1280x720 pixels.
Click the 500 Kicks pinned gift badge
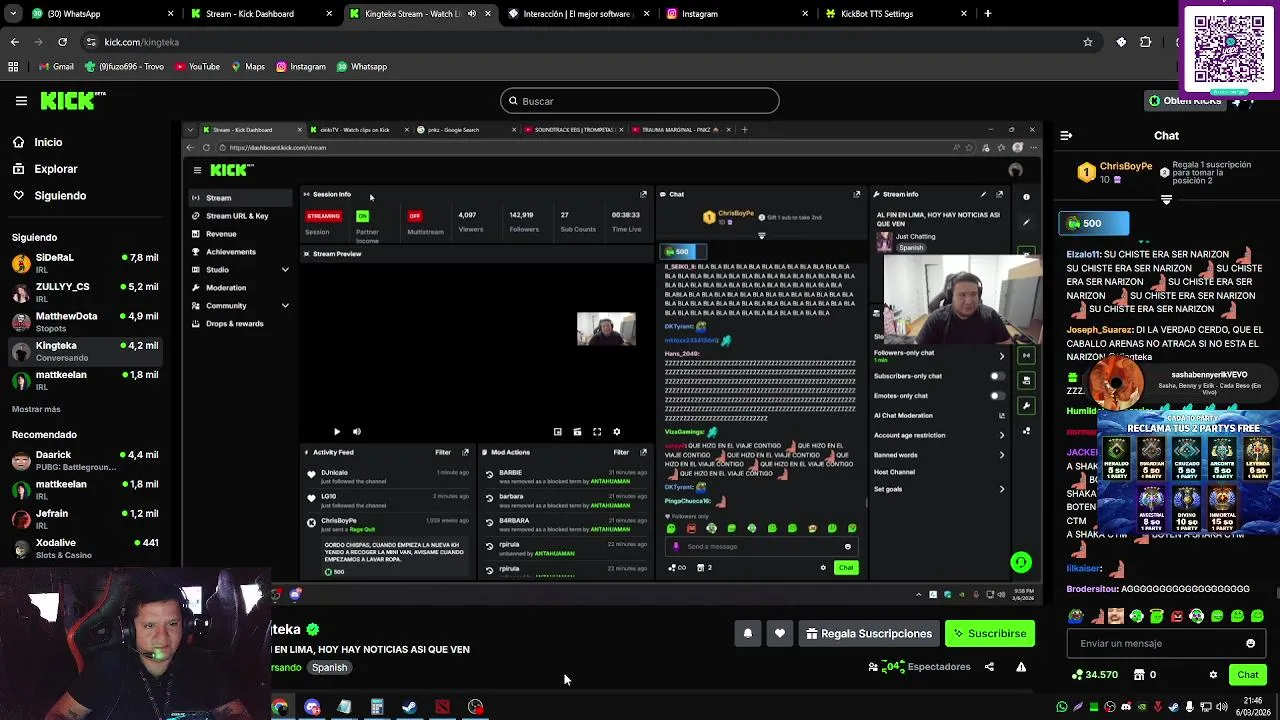[x=1094, y=224]
